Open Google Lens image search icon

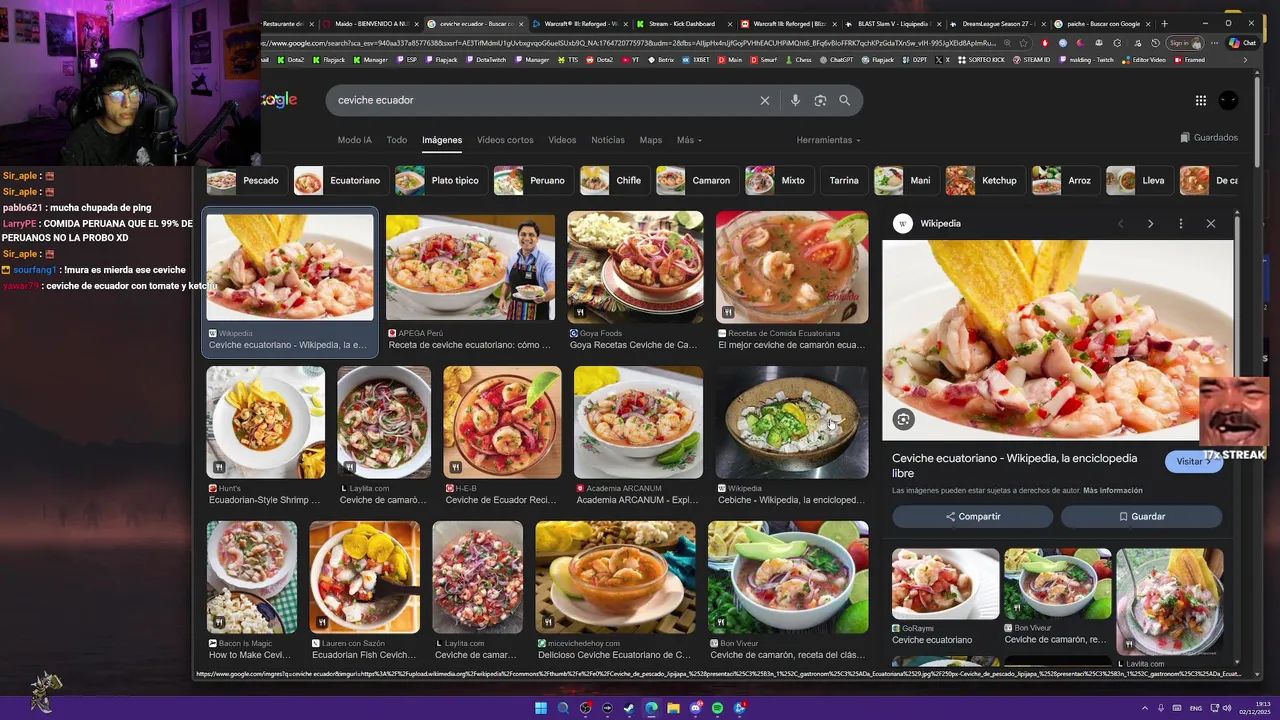[x=820, y=100]
